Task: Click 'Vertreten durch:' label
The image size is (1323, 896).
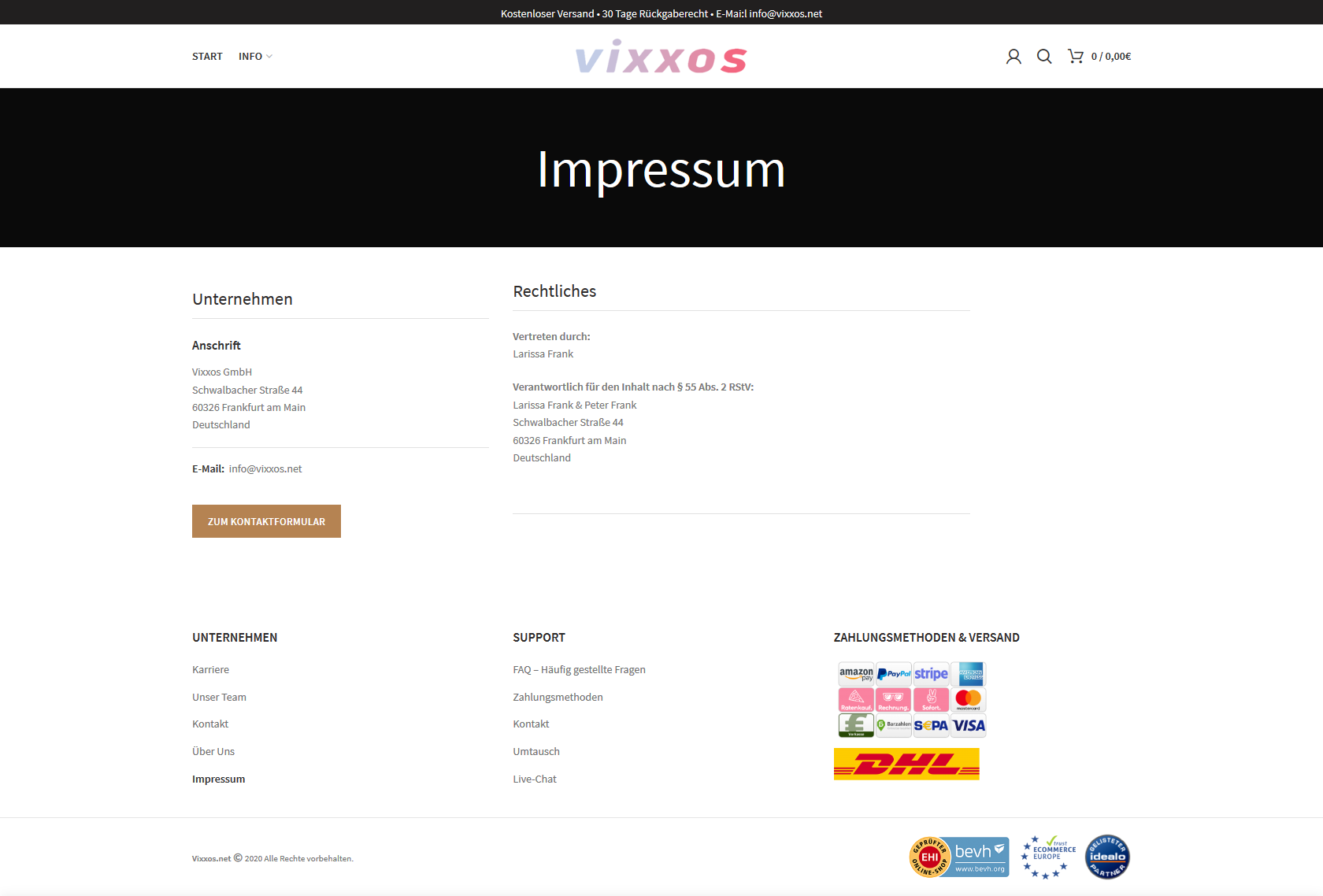Action: coord(551,337)
